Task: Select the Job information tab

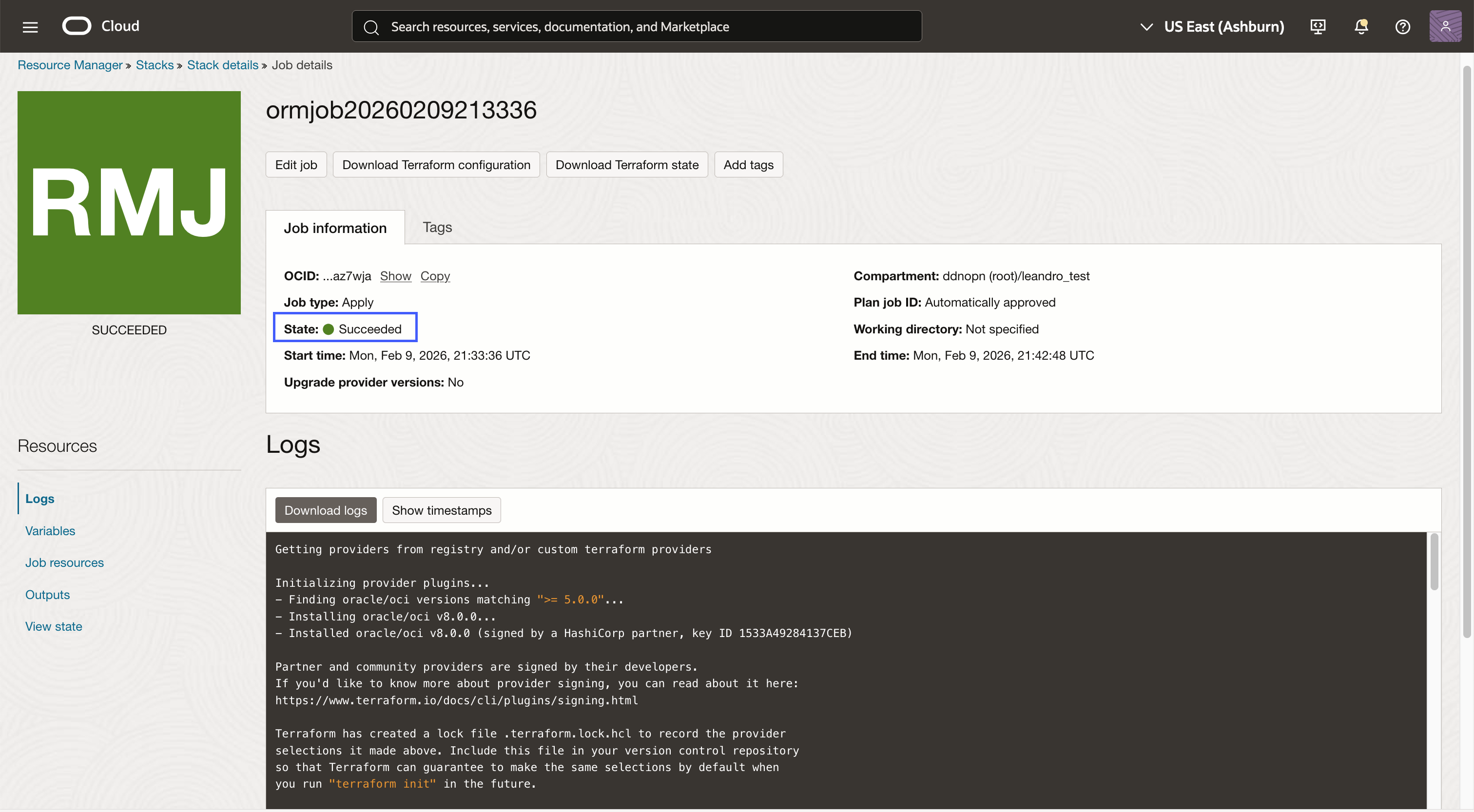Action: (x=335, y=227)
